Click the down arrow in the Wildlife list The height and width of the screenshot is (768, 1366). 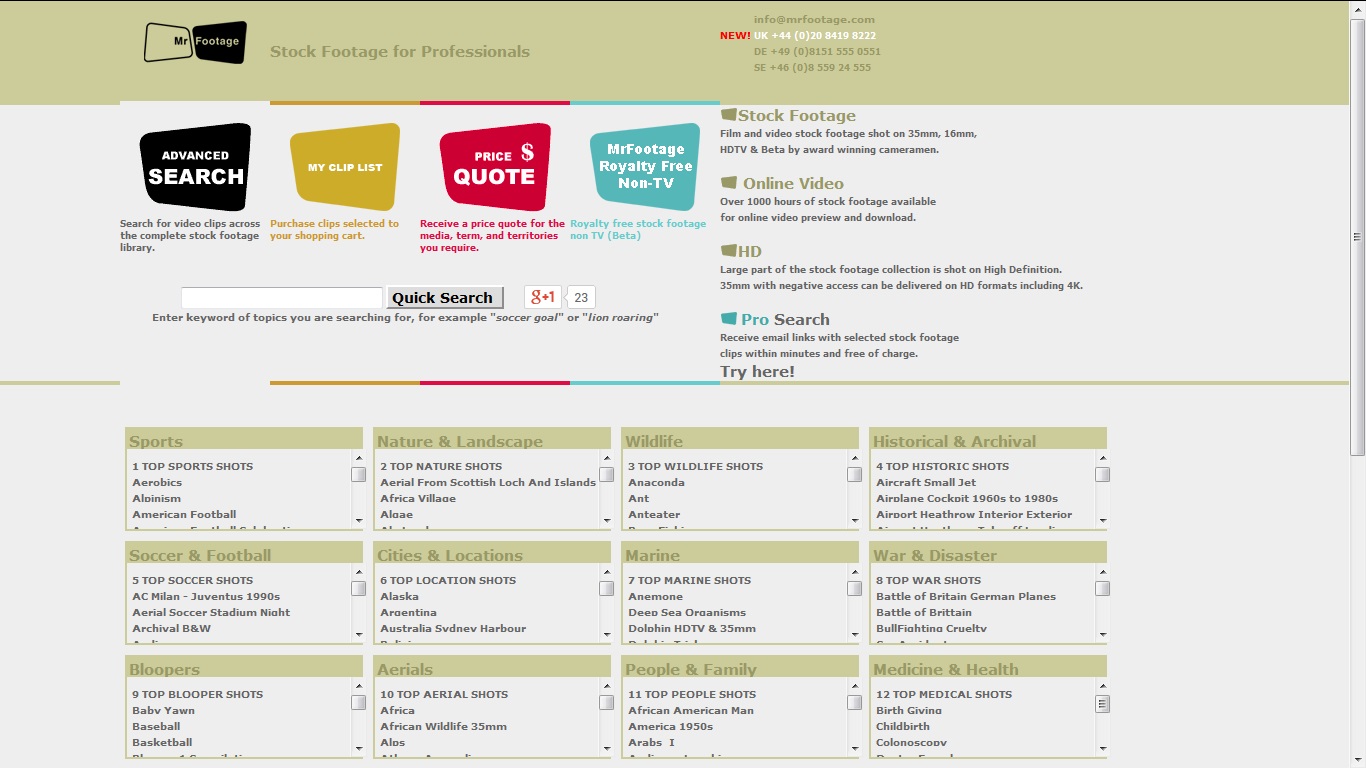click(x=854, y=521)
